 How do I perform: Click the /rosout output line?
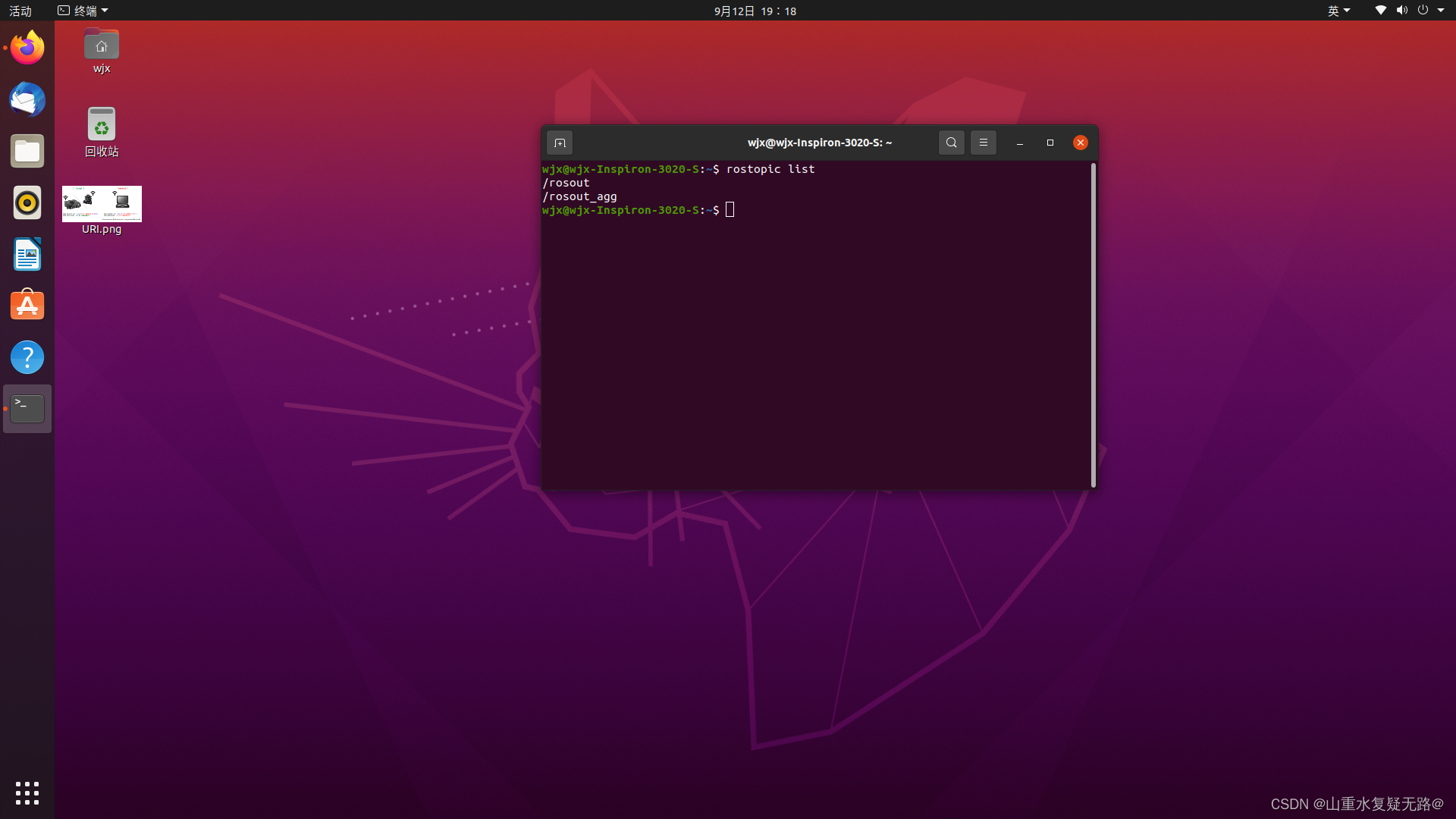[566, 183]
